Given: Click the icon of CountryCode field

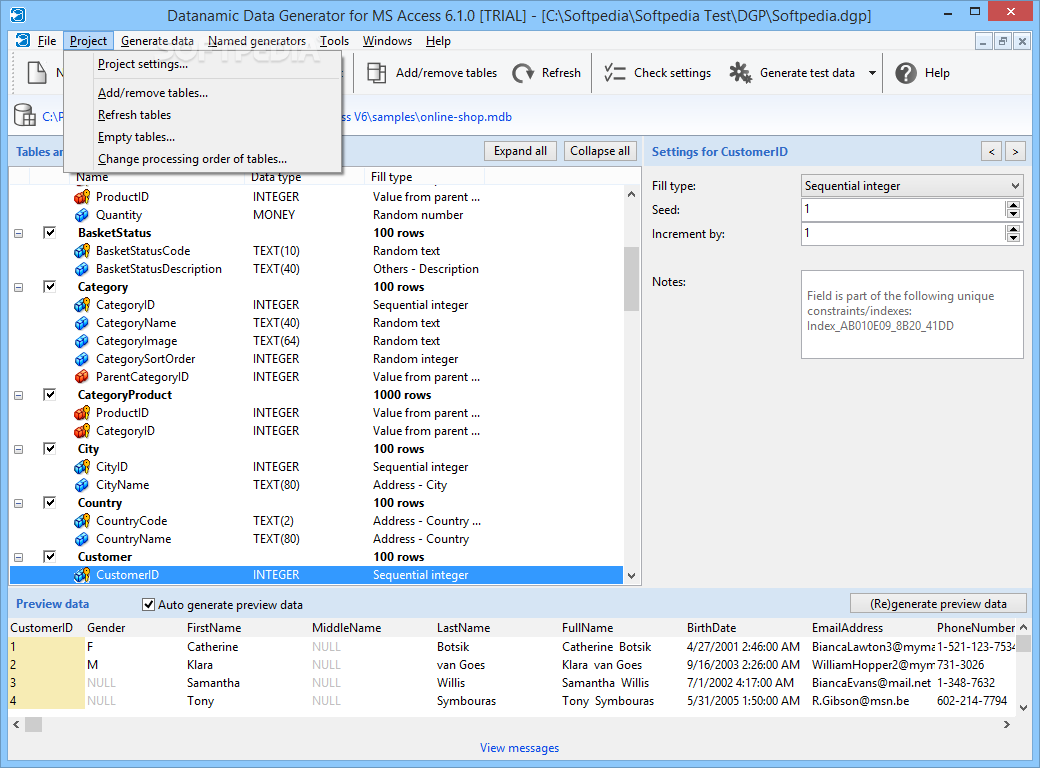Looking at the screenshot, I should tap(82, 521).
